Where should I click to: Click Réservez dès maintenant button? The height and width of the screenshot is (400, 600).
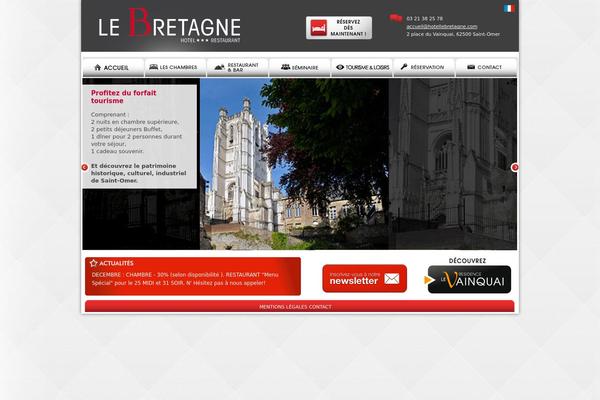tap(339, 28)
